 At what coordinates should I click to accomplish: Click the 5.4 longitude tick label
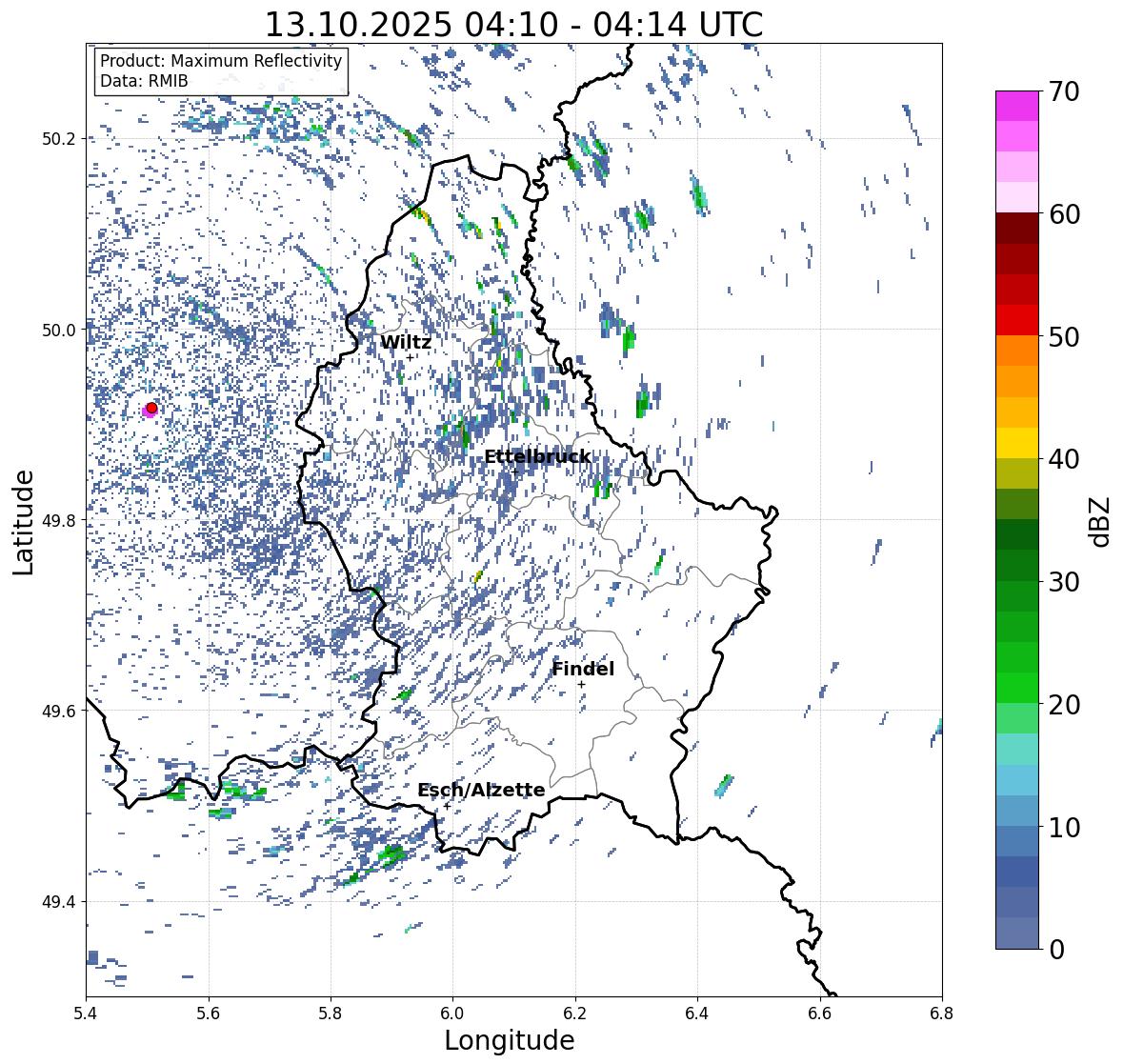point(86,1013)
